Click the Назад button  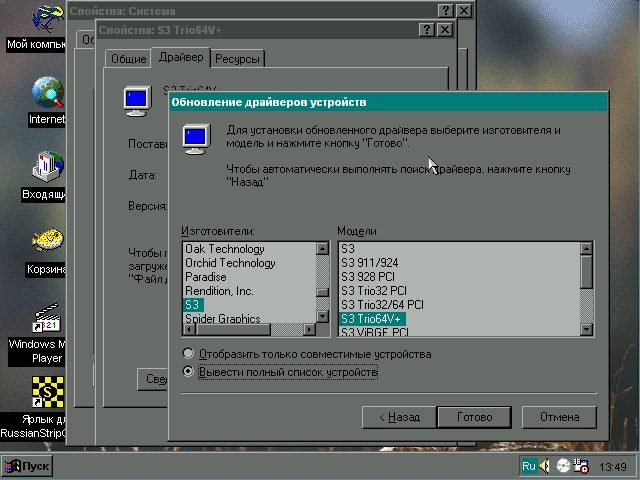pyautogui.click(x=398, y=417)
